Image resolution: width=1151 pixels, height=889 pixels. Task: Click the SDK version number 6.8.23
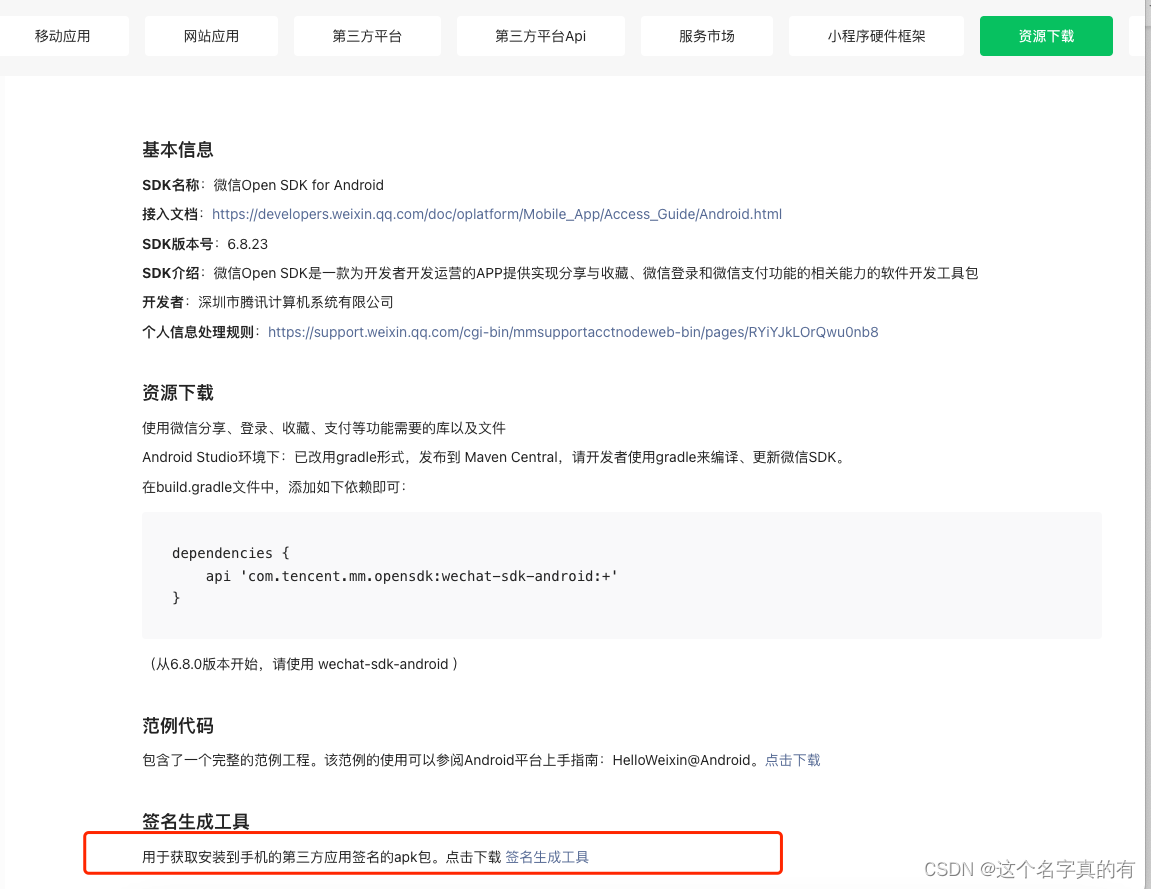[247, 244]
